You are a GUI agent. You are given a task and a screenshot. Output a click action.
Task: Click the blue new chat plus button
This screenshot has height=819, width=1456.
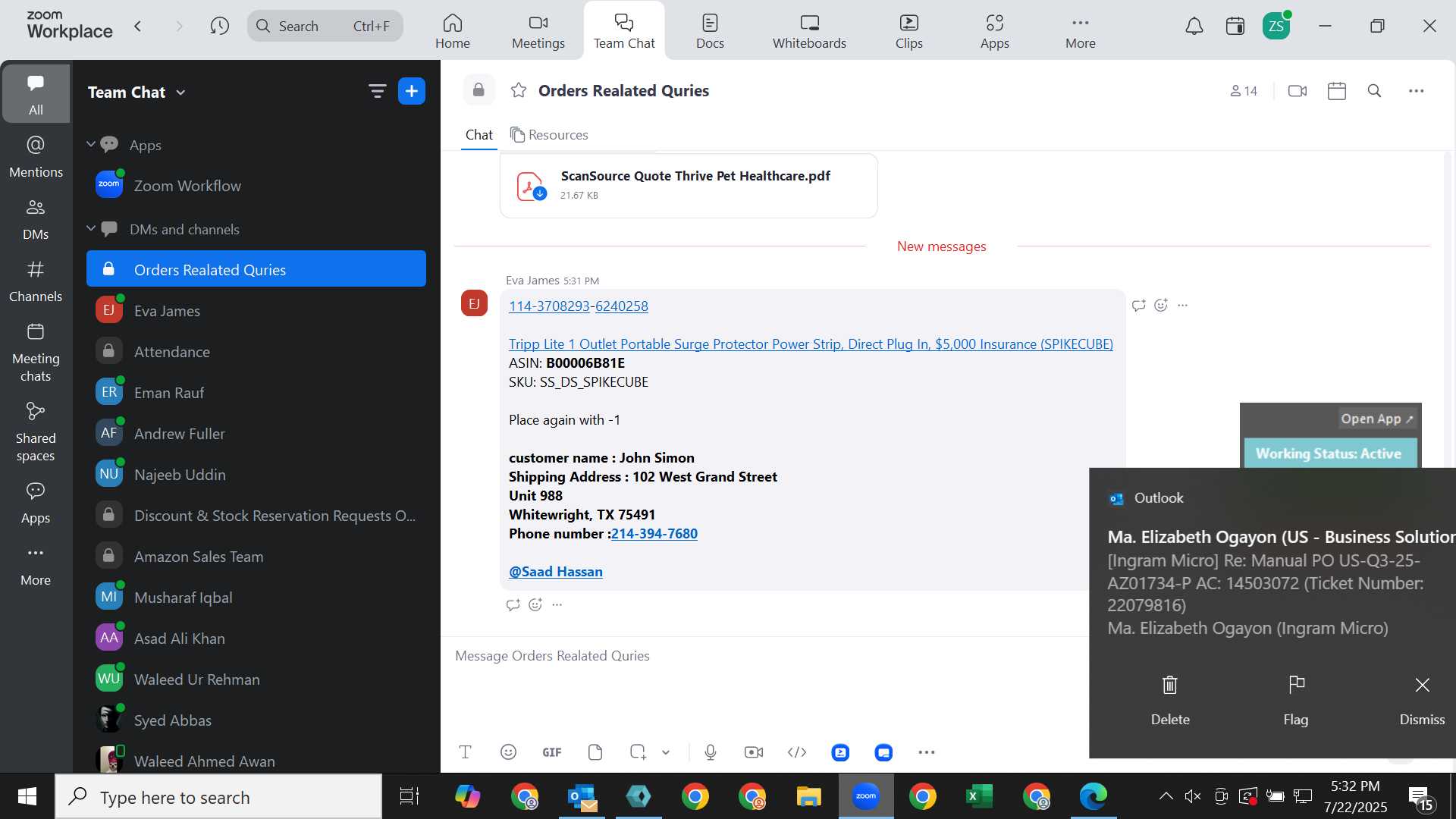(412, 92)
